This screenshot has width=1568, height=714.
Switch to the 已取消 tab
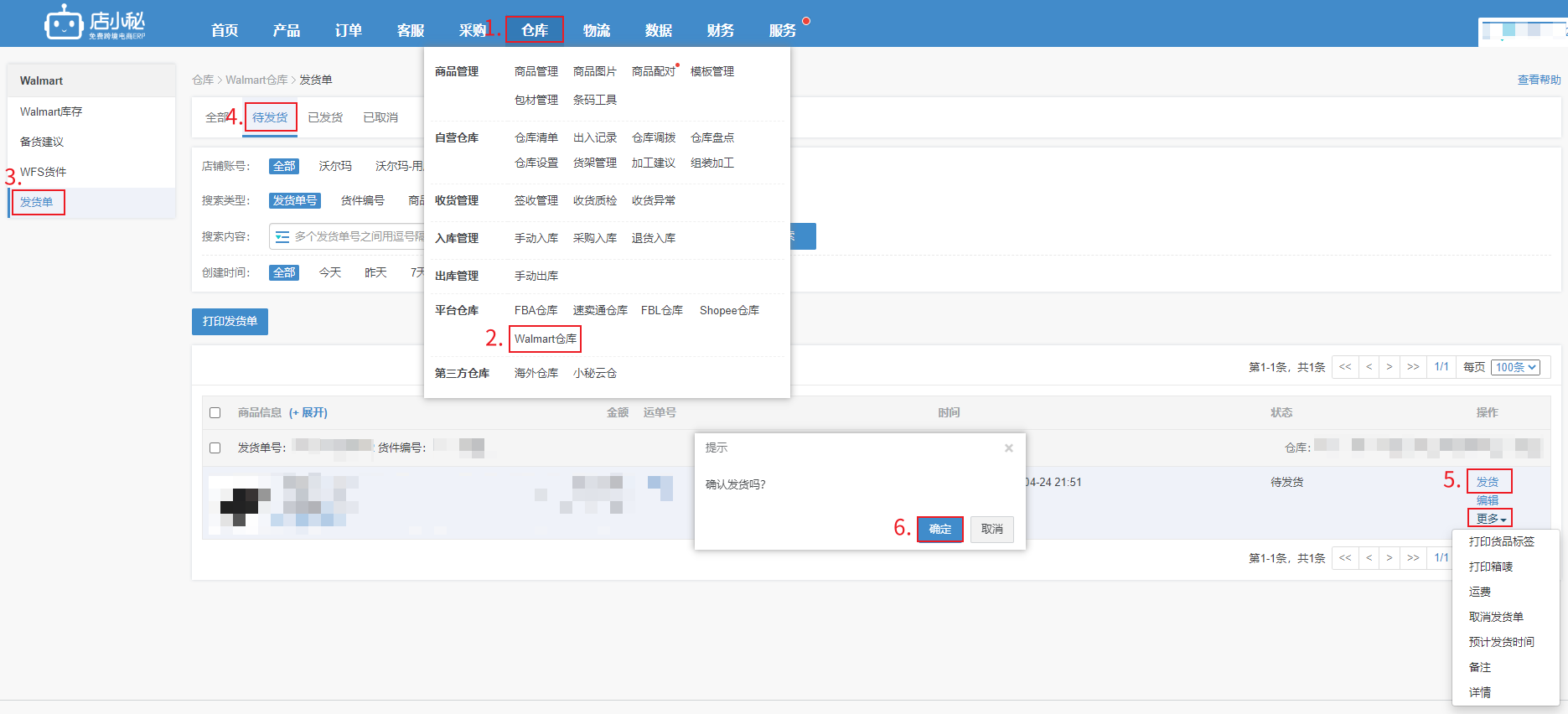pos(380,118)
